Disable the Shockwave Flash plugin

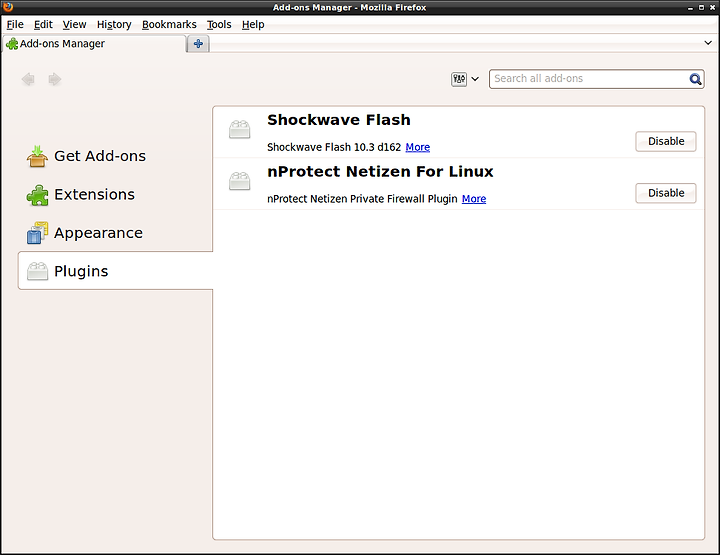(x=666, y=141)
